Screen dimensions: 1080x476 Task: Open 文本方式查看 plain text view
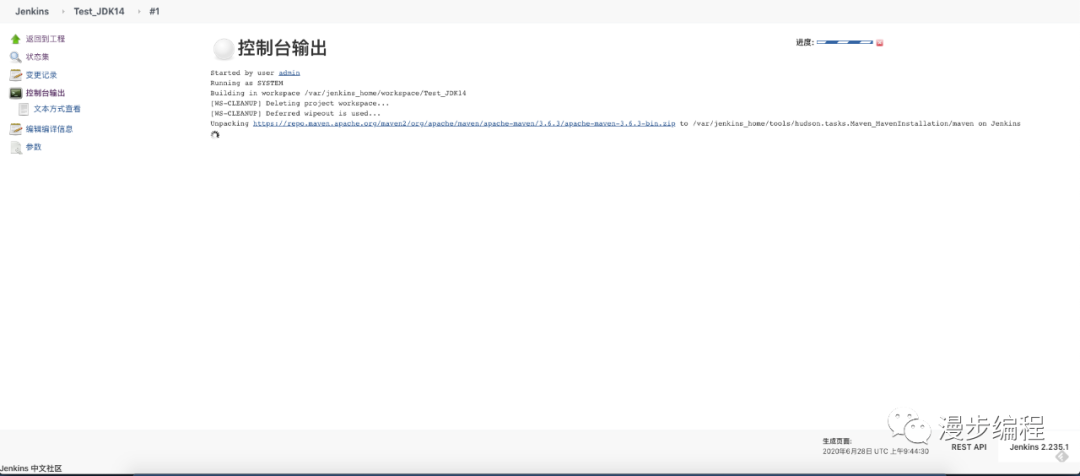pos(57,109)
